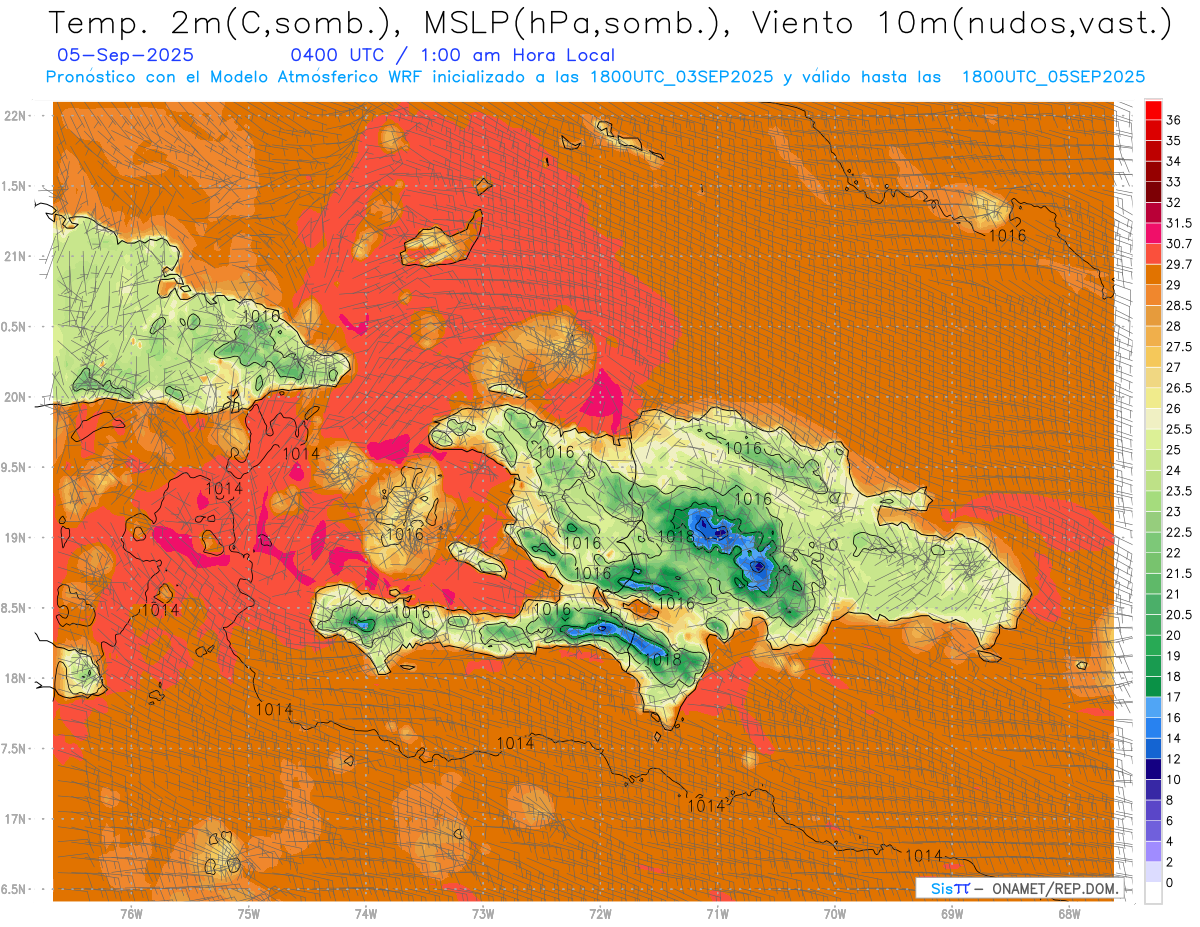
Task: Click the '72W' longitude axis label
Action: [600, 913]
